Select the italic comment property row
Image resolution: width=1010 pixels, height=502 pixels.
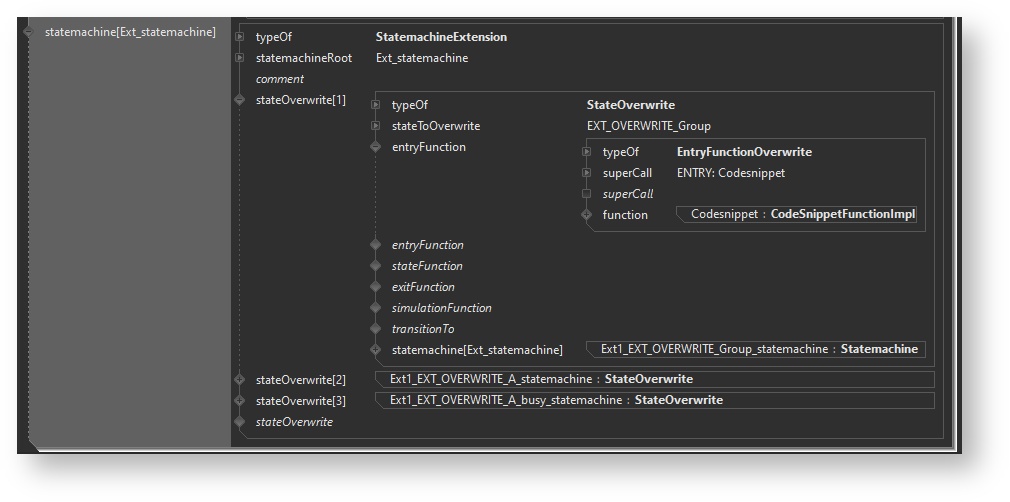point(280,79)
